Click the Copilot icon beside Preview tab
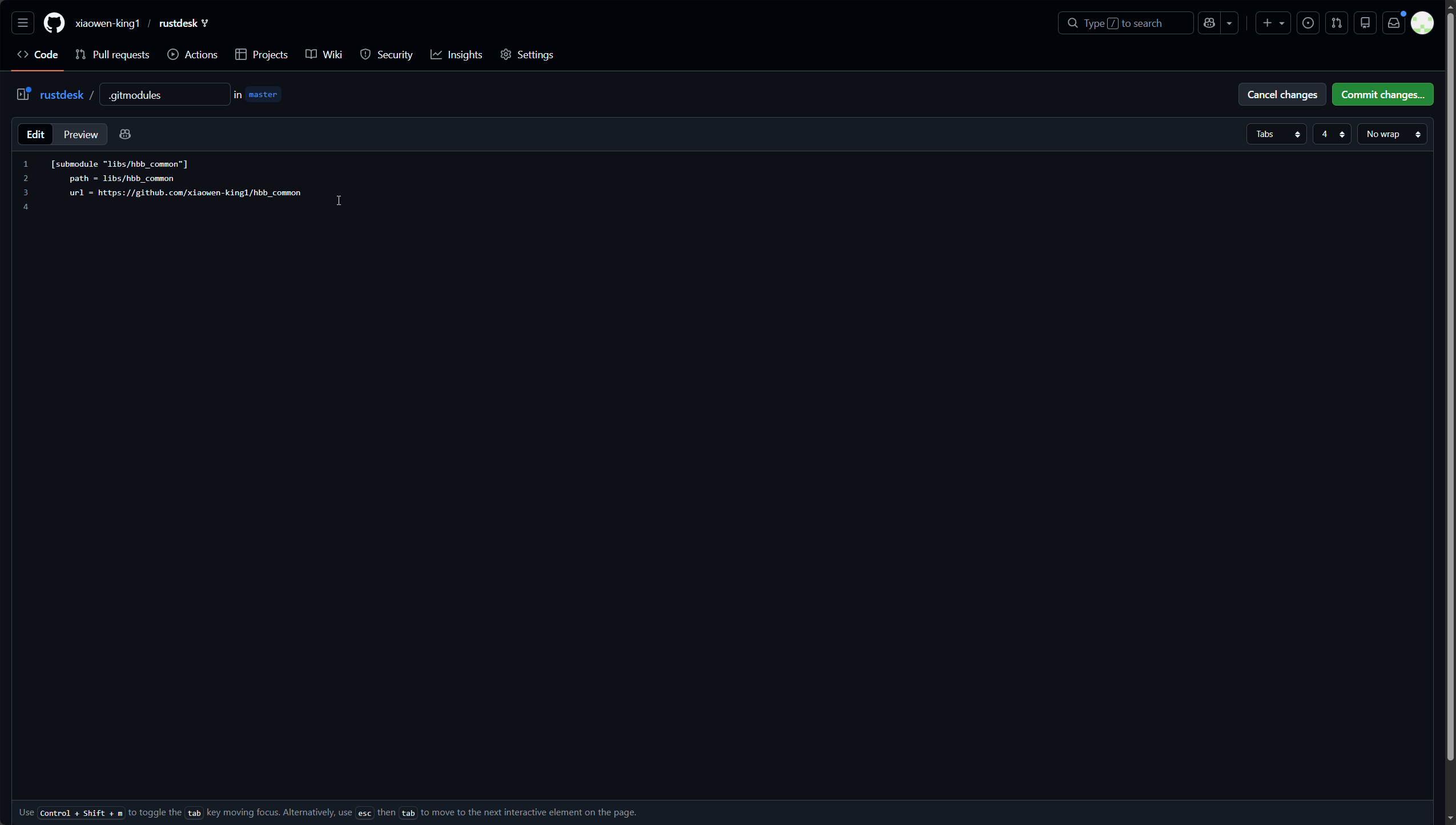Screen dimensions: 1456x825 [x=125, y=134]
